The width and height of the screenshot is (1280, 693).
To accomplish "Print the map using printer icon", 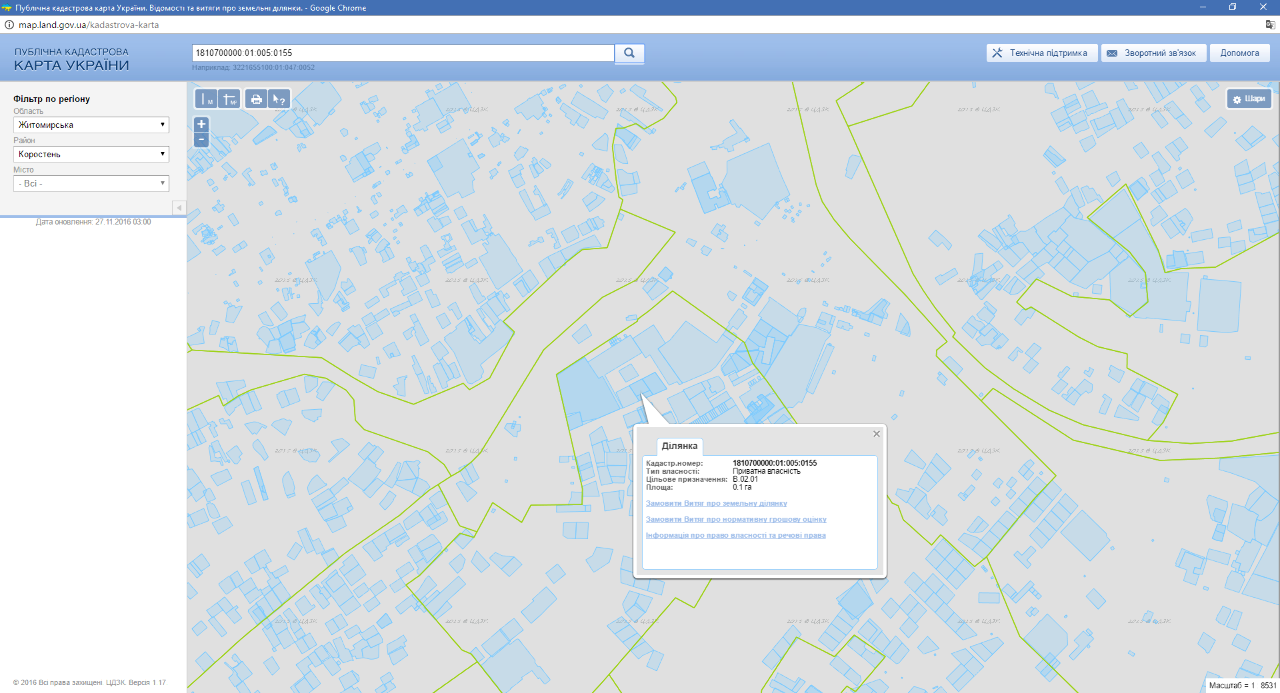I will point(256,99).
